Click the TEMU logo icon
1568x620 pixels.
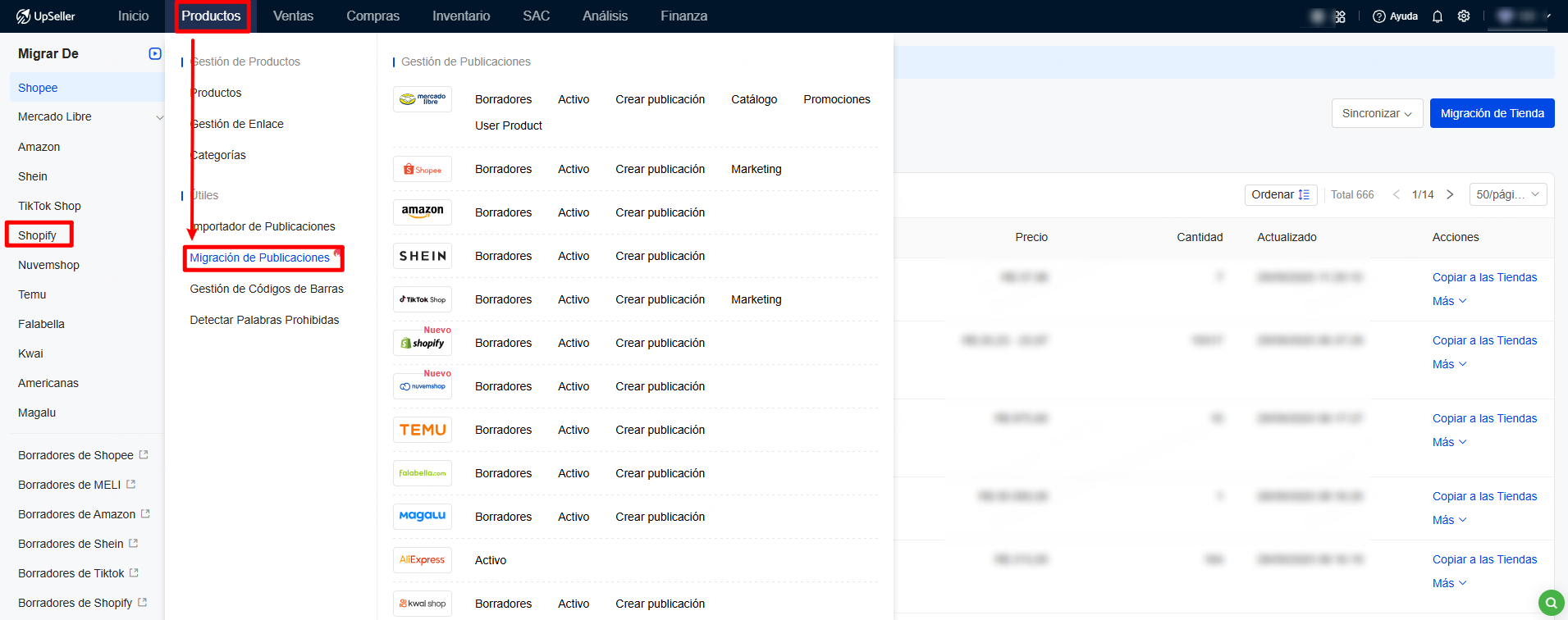[x=422, y=430]
